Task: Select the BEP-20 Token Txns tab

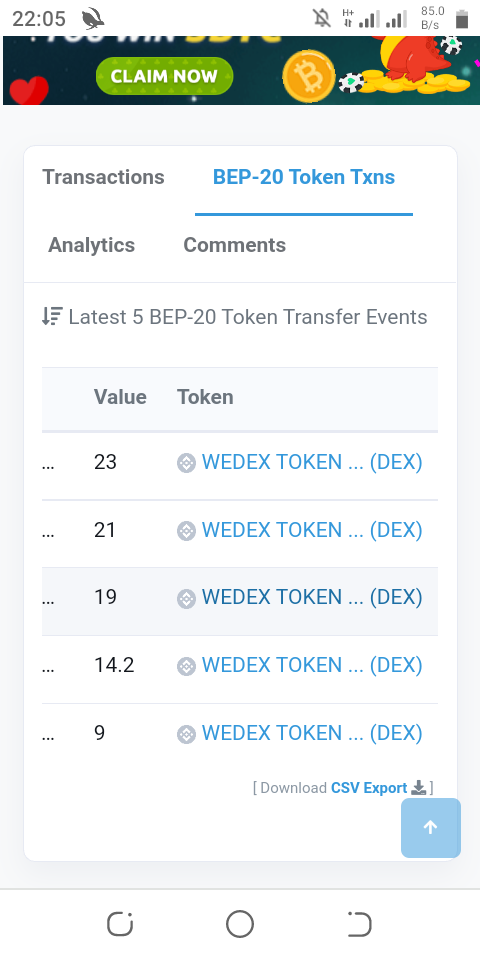Action: point(304,177)
